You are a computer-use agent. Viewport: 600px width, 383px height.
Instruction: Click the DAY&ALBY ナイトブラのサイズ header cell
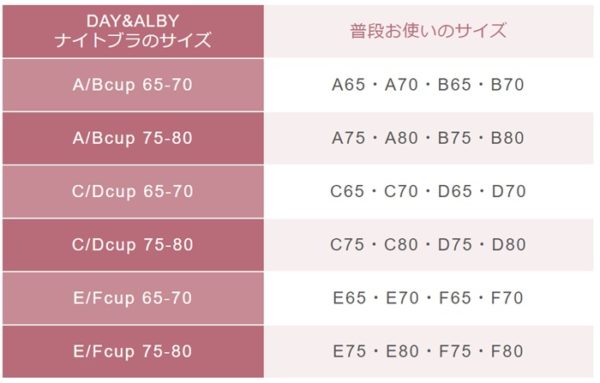pos(133,31)
